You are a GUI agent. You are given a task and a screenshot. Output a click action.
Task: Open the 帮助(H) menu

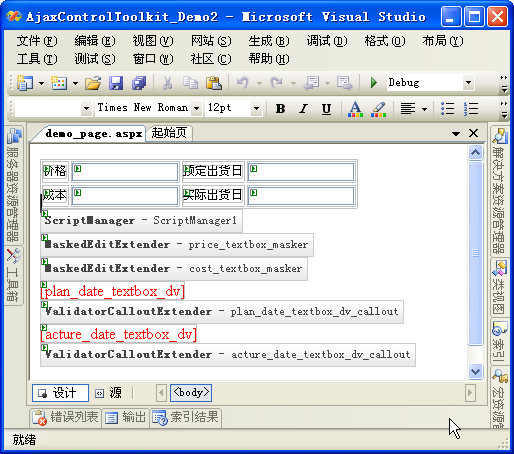(x=269, y=59)
